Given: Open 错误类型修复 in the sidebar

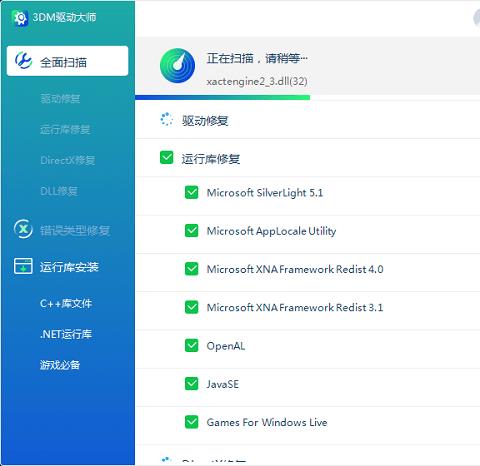Looking at the screenshot, I should click(x=75, y=230).
